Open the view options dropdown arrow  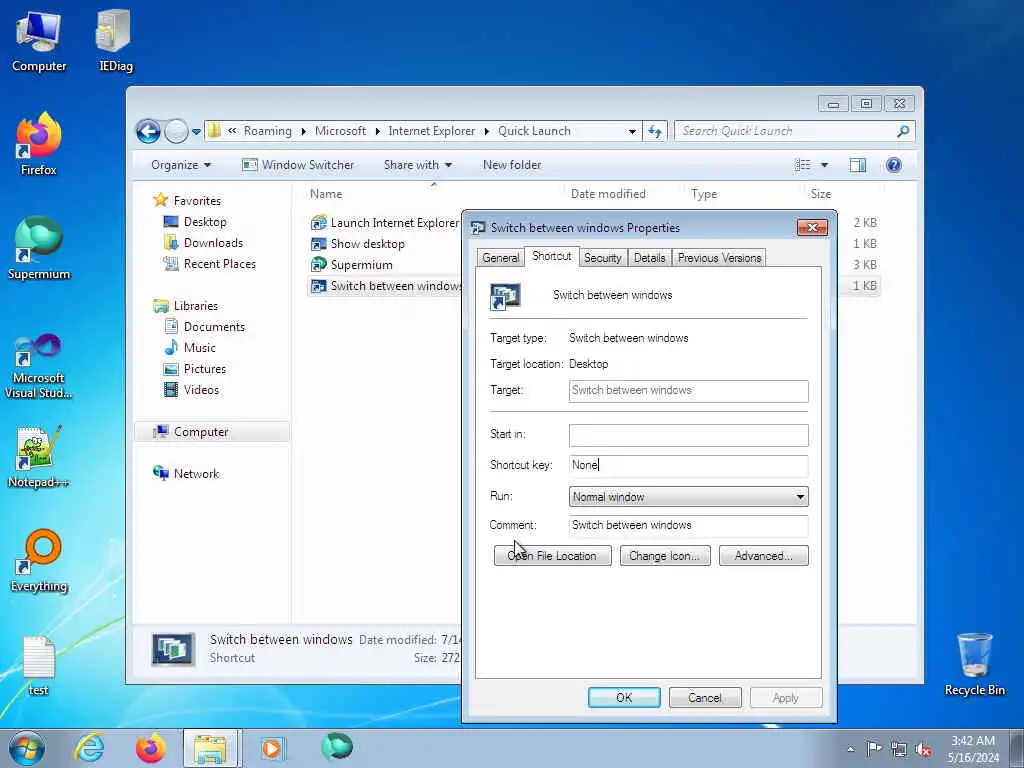(x=824, y=165)
